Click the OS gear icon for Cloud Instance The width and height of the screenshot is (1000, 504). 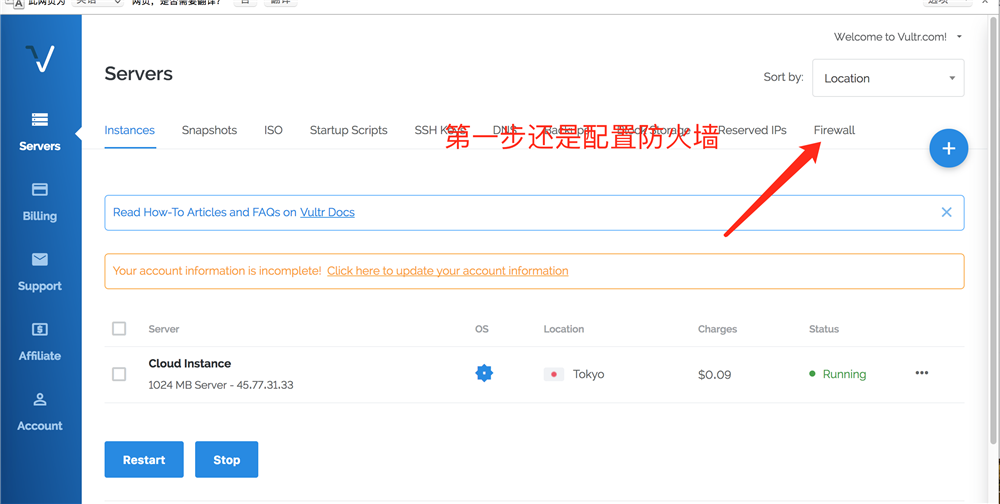484,373
